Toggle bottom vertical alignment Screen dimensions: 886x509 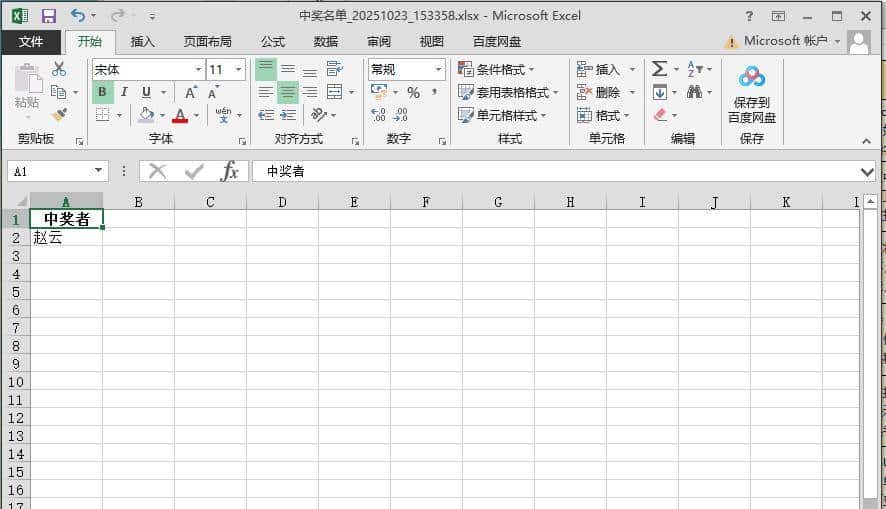coord(310,70)
